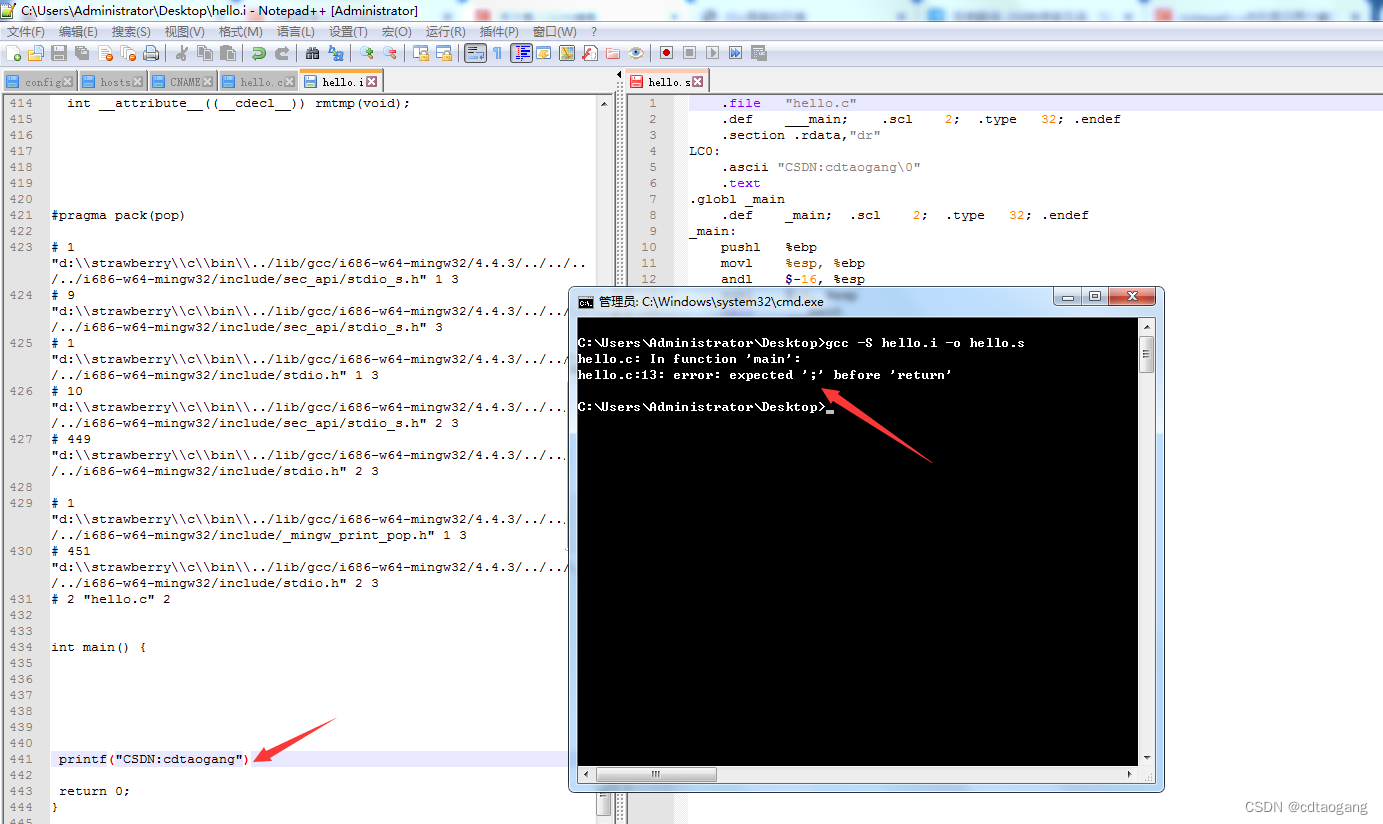Click the cmd scrollbar up arrow

1147,327
